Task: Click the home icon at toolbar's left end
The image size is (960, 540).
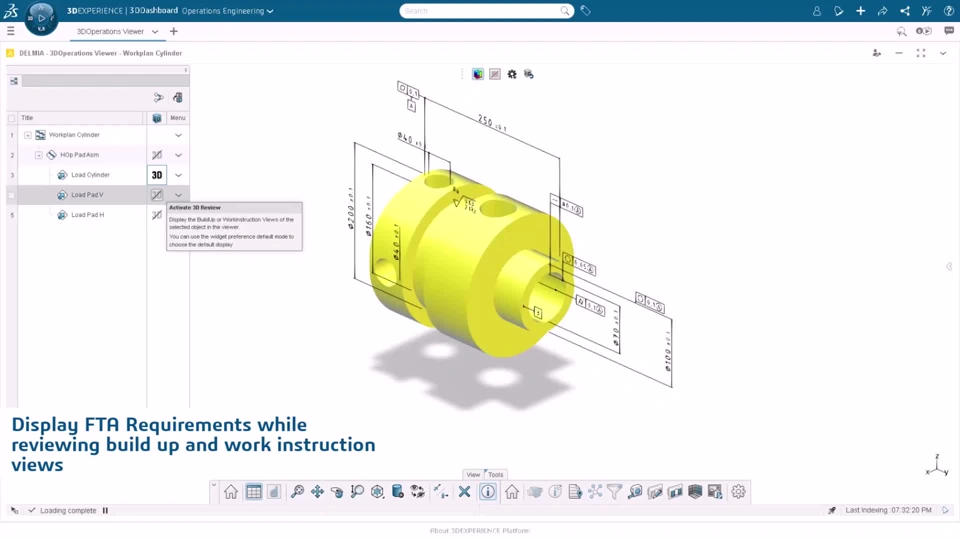Action: [x=231, y=492]
